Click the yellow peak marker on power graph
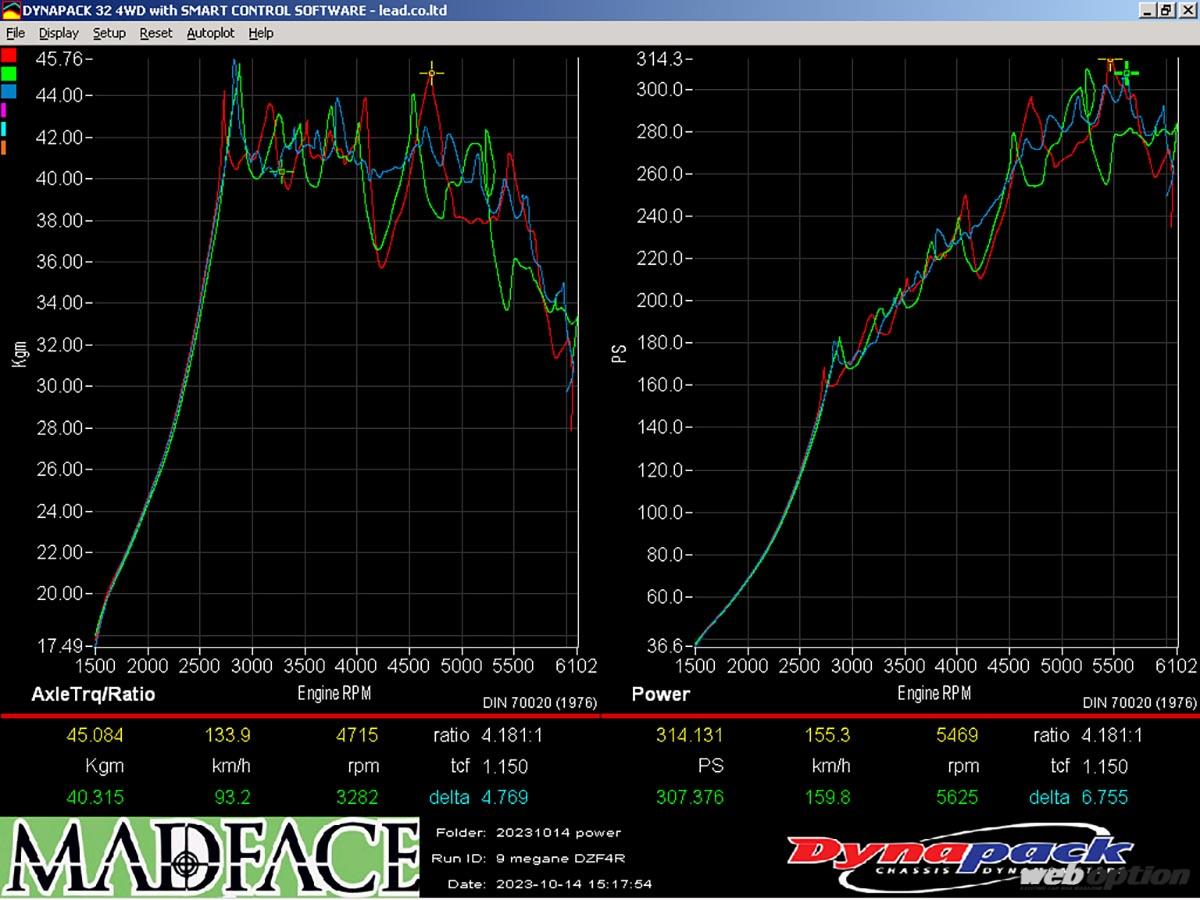The height and width of the screenshot is (900, 1200). [1109, 63]
